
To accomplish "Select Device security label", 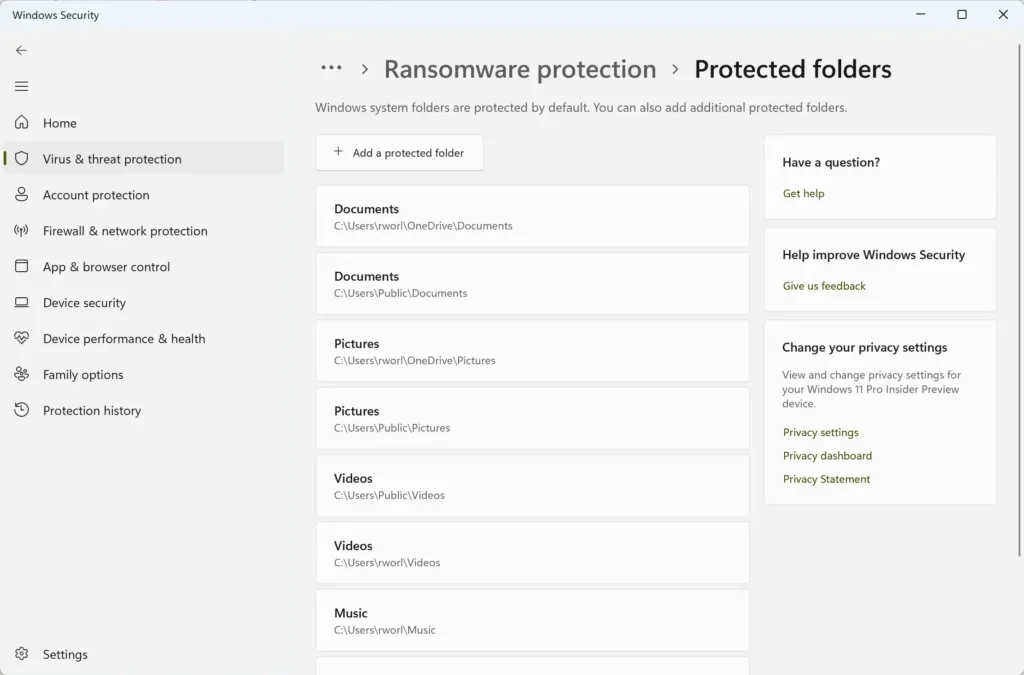I will (84, 303).
